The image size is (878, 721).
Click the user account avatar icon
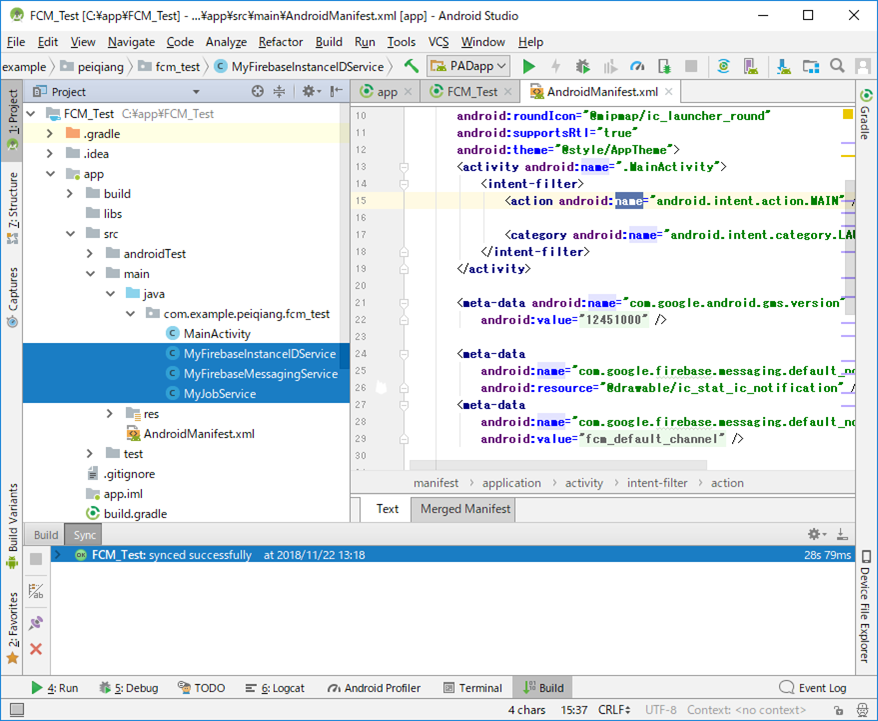point(863,66)
